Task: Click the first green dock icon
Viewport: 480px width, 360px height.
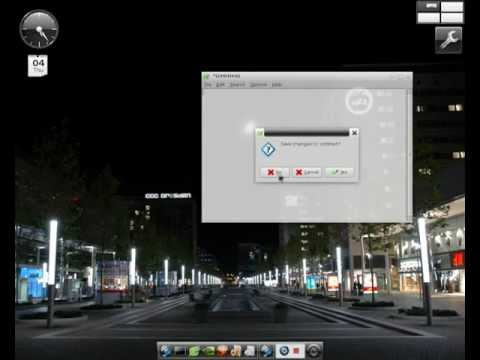Action: pos(194,351)
